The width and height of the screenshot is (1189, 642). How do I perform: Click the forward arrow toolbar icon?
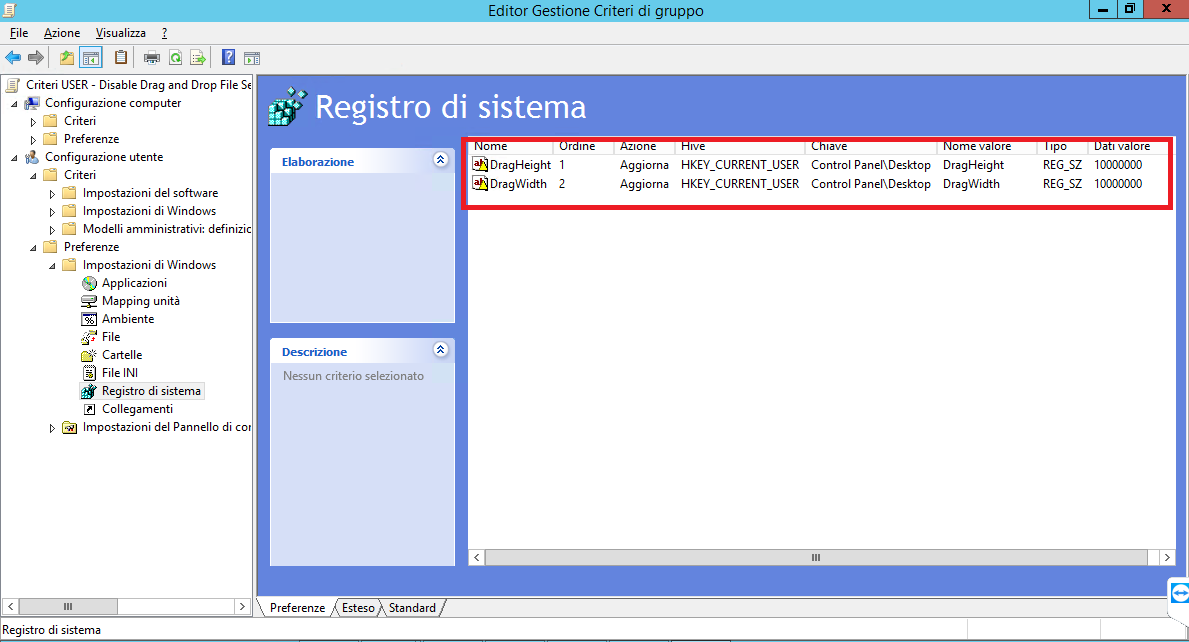[x=36, y=58]
